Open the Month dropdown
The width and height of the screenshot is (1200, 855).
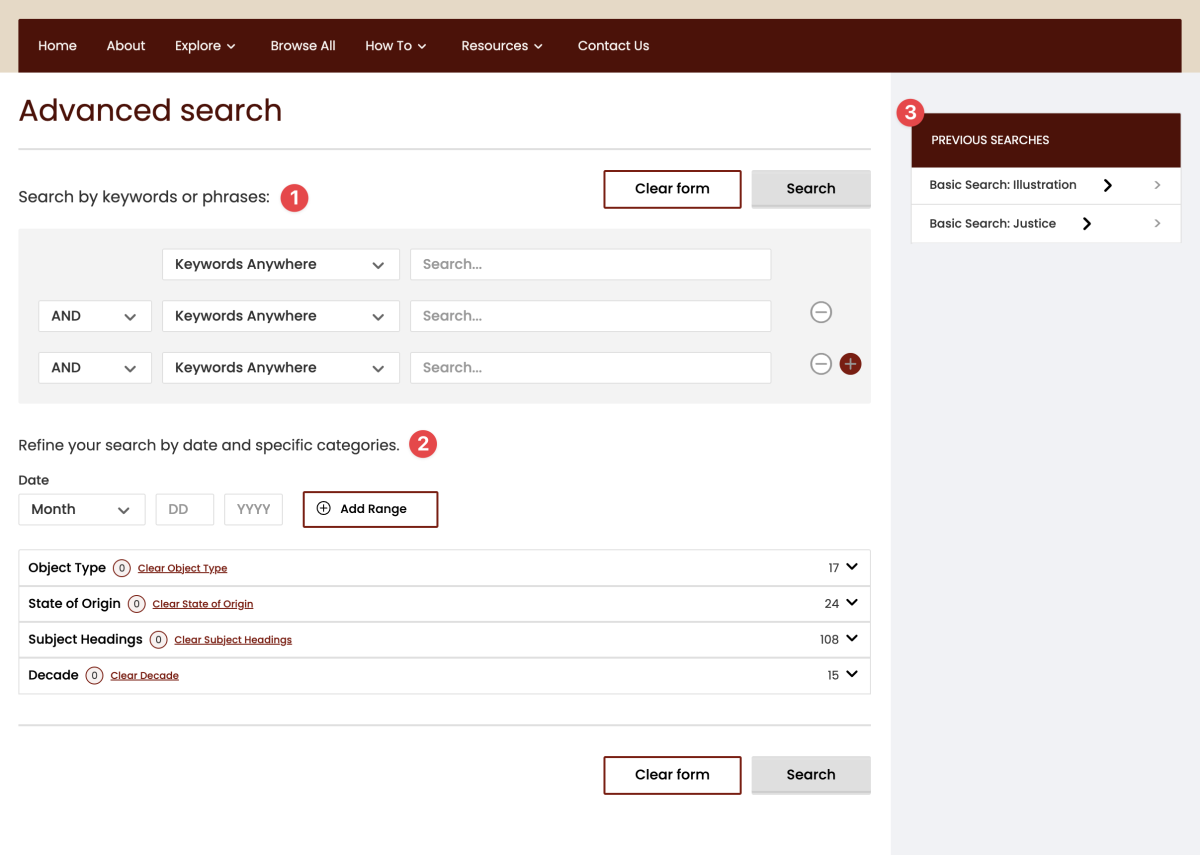click(82, 509)
